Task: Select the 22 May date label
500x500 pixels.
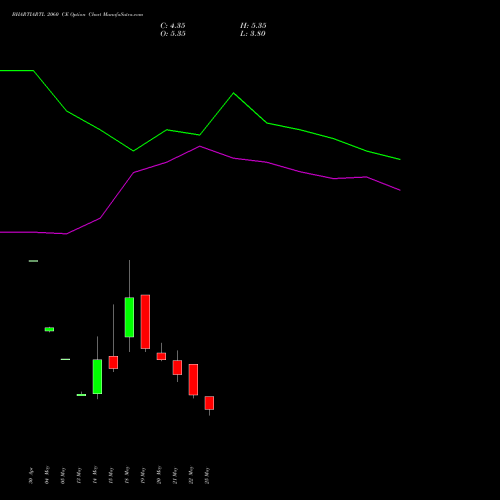Action: (191, 475)
